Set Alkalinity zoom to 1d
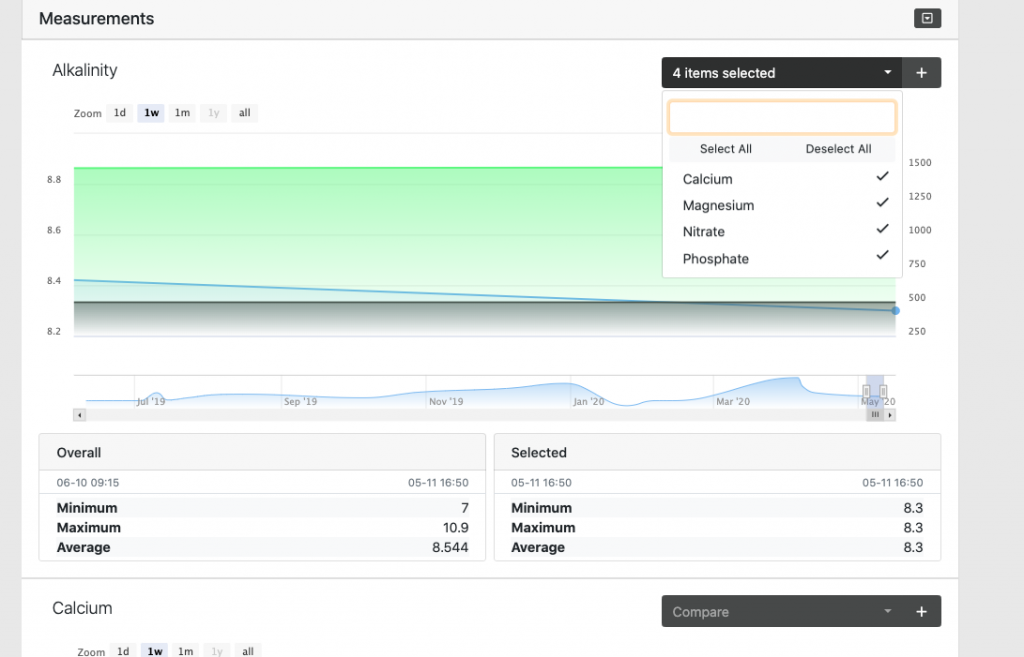Screen dimensions: 1024x657 pyautogui.click(x=120, y=113)
